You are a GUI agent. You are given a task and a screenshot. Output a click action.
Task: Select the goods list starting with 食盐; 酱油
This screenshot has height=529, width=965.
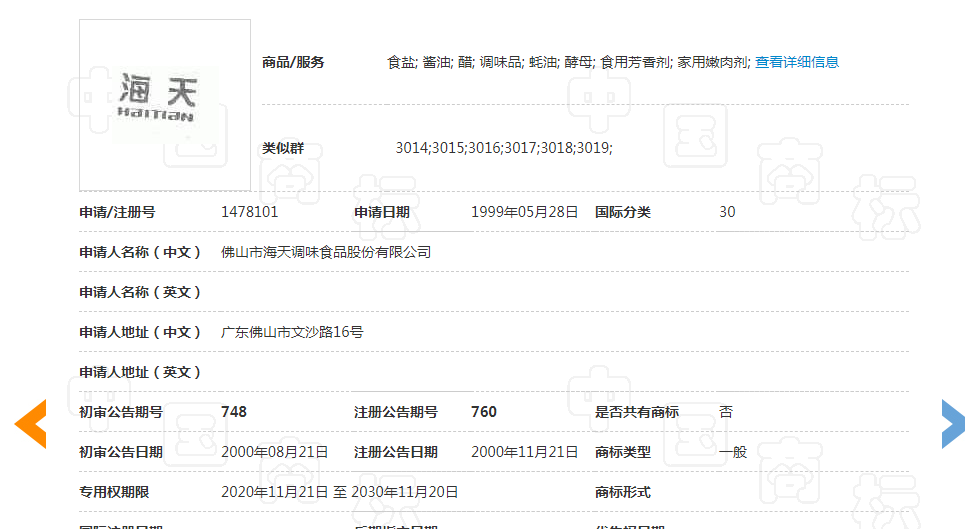tap(569, 62)
